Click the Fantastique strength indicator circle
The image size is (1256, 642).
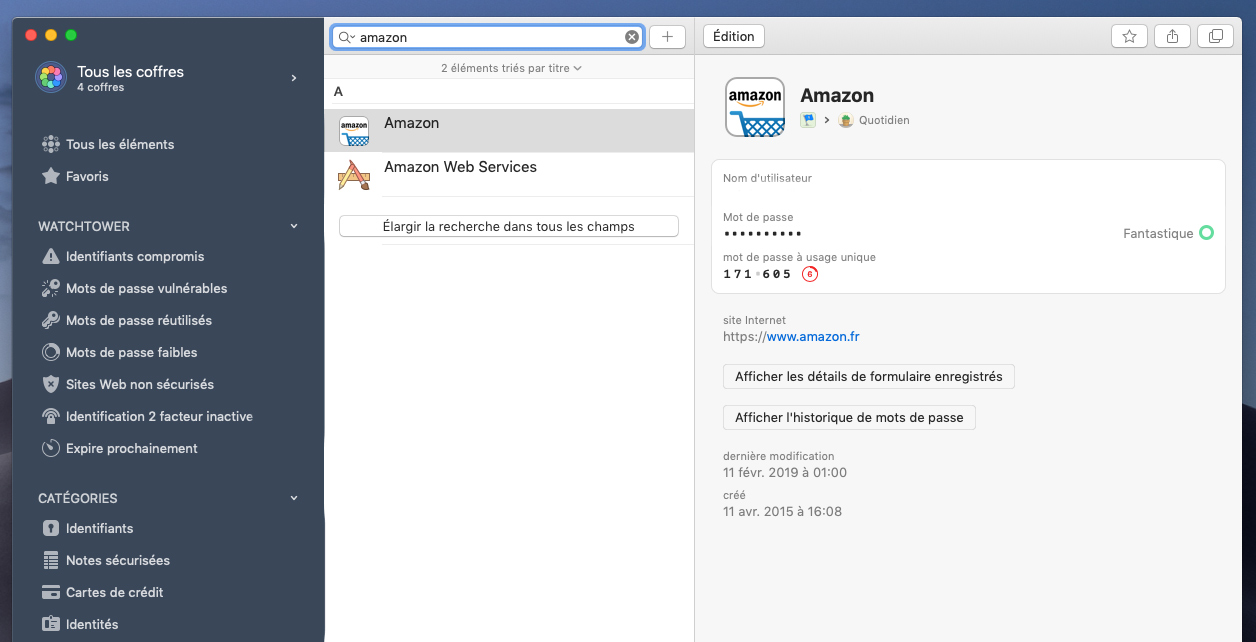(1206, 233)
